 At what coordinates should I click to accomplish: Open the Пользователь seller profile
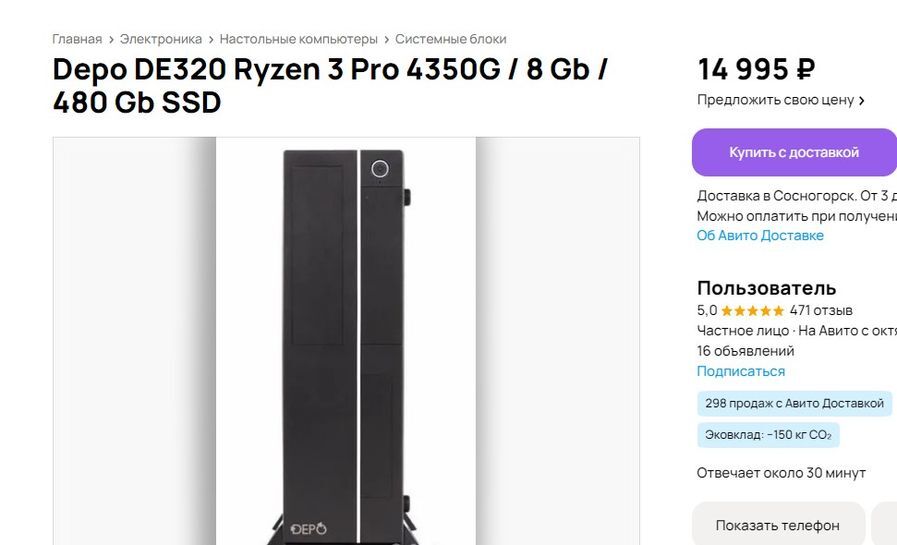[x=766, y=288]
